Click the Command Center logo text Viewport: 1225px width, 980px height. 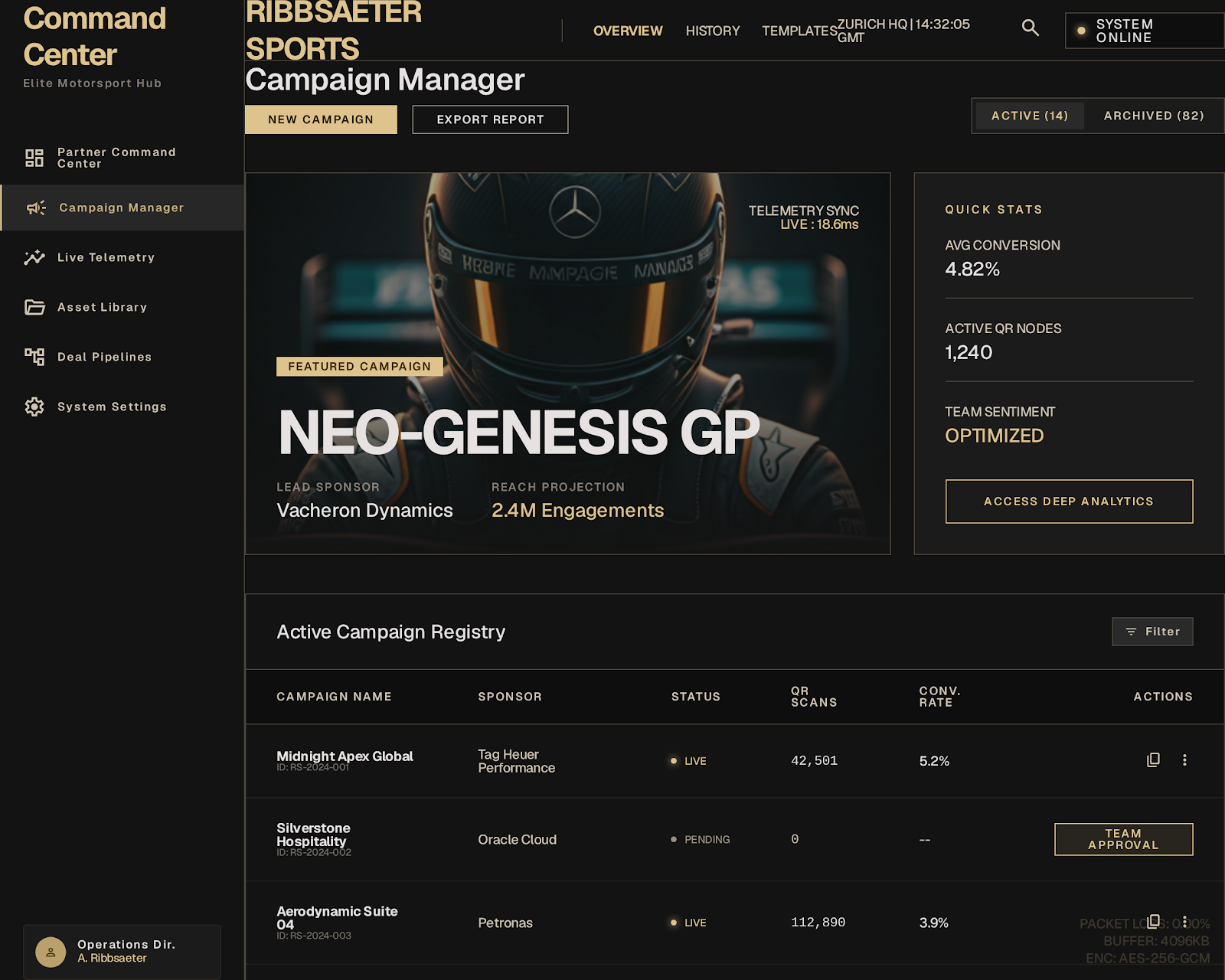pos(94,36)
